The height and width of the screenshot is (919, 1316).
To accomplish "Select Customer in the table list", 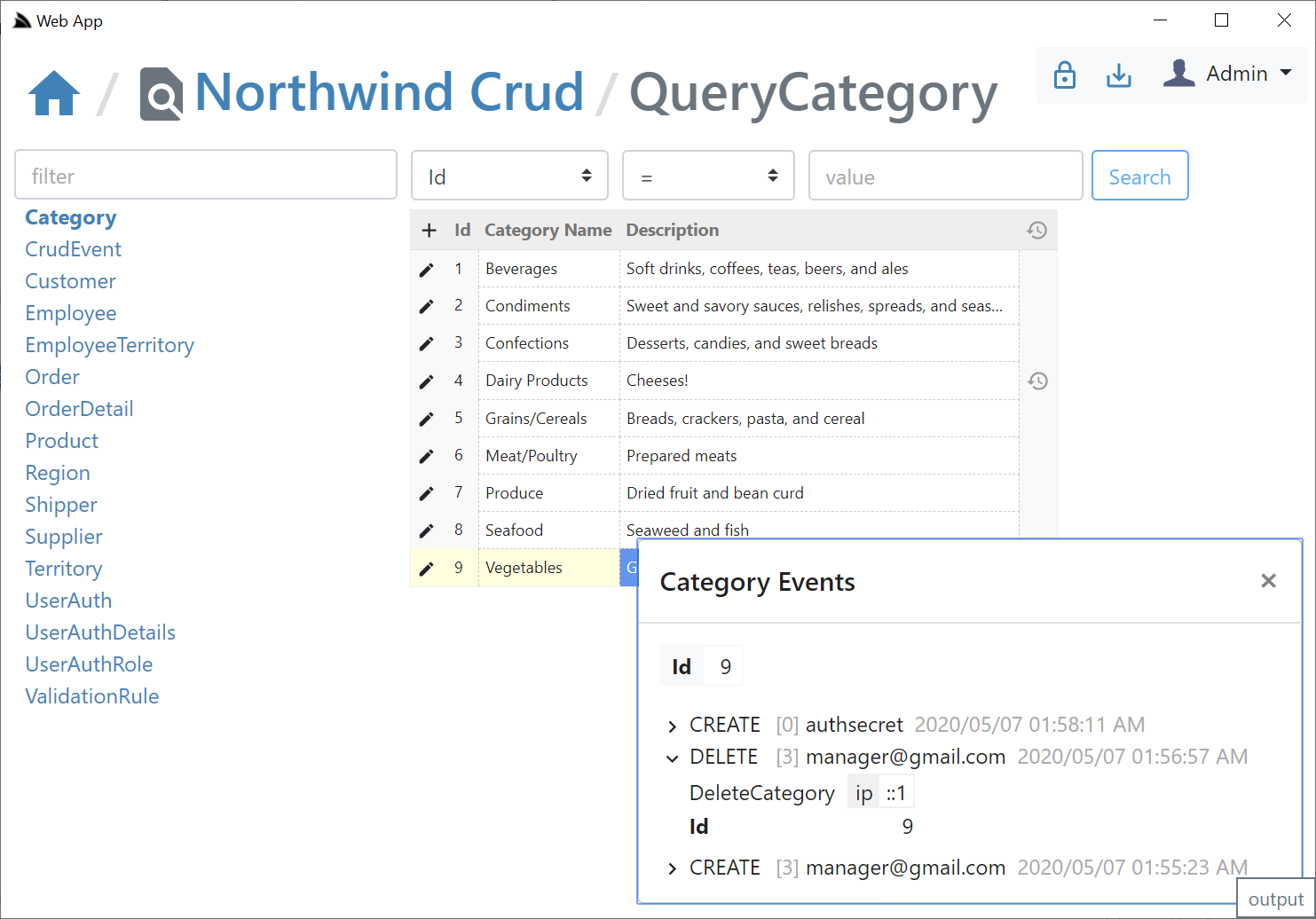I will 71,282.
